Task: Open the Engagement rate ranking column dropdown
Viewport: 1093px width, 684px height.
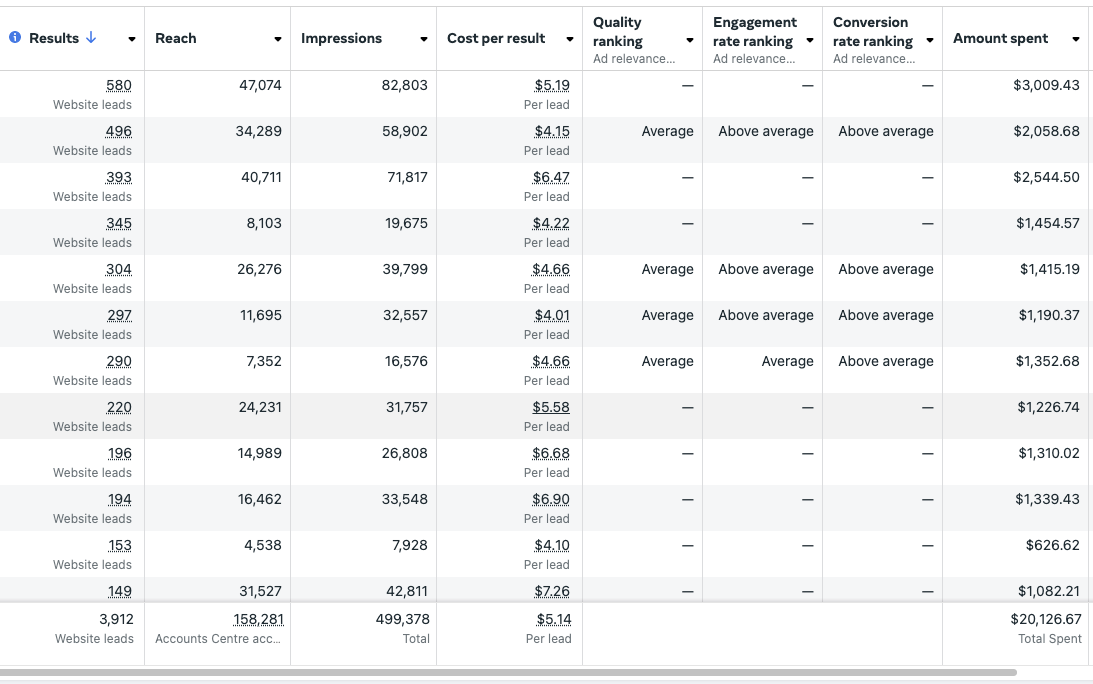Action: coord(809,40)
